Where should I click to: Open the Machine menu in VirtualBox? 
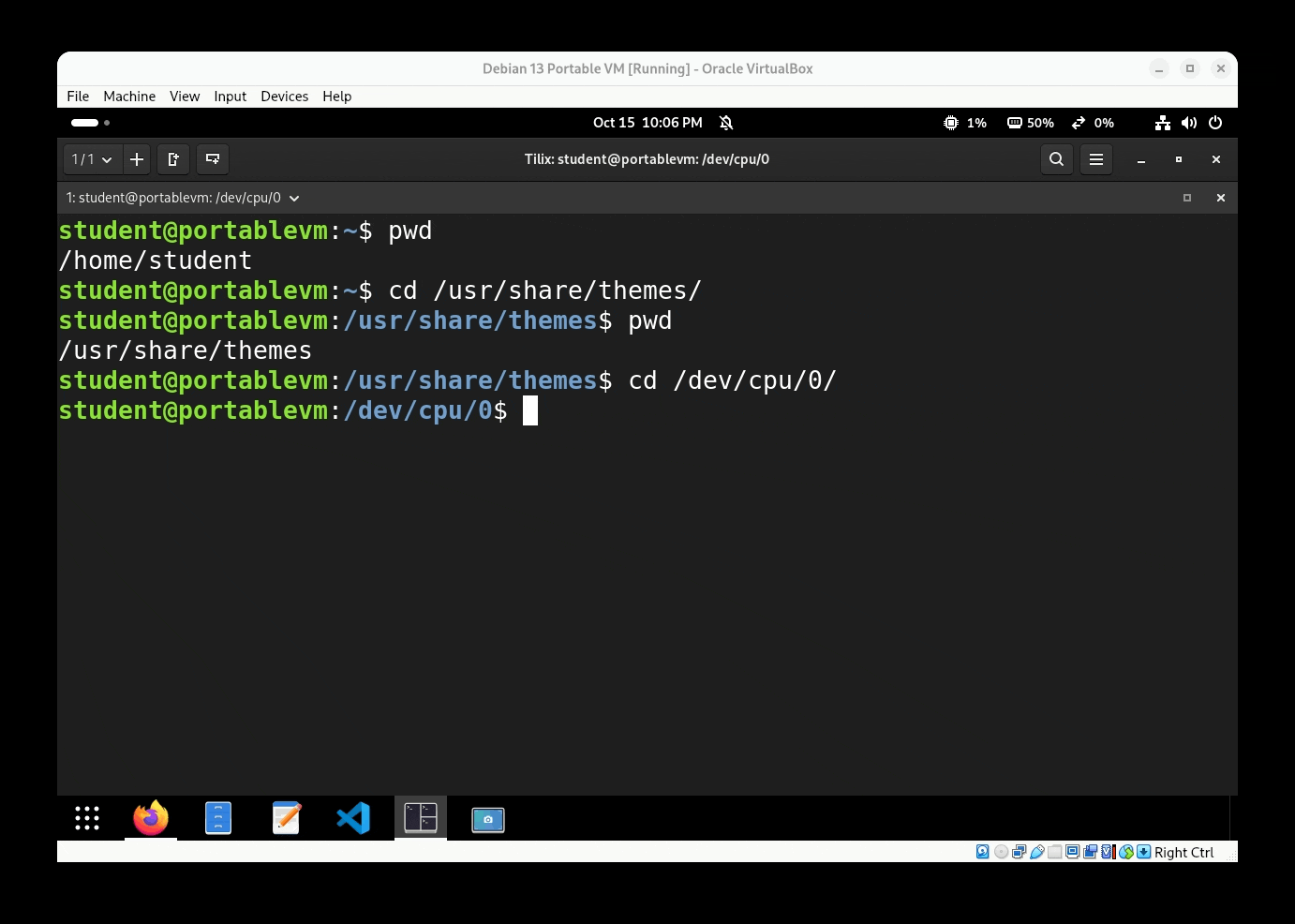click(x=129, y=97)
